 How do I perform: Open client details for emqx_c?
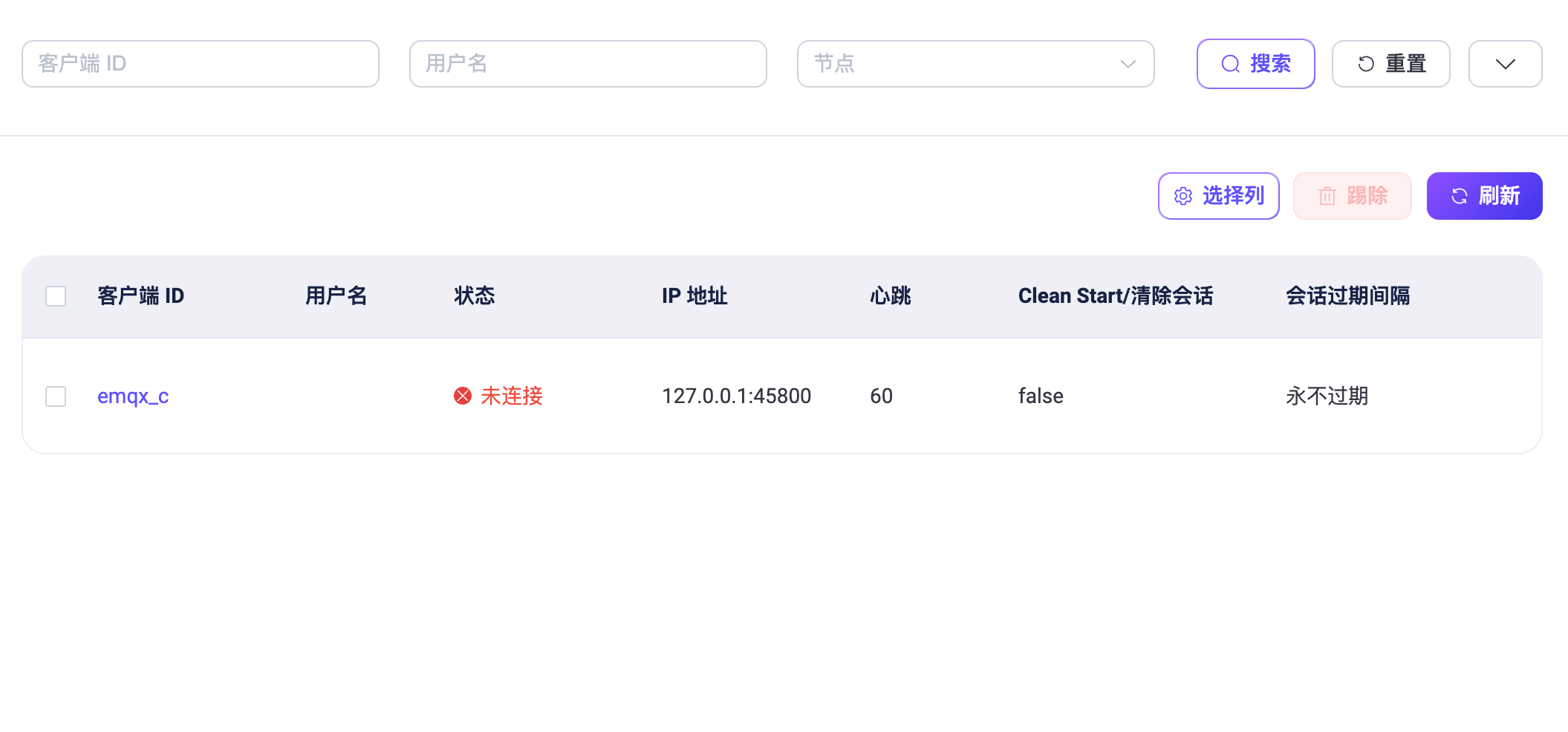click(x=132, y=396)
